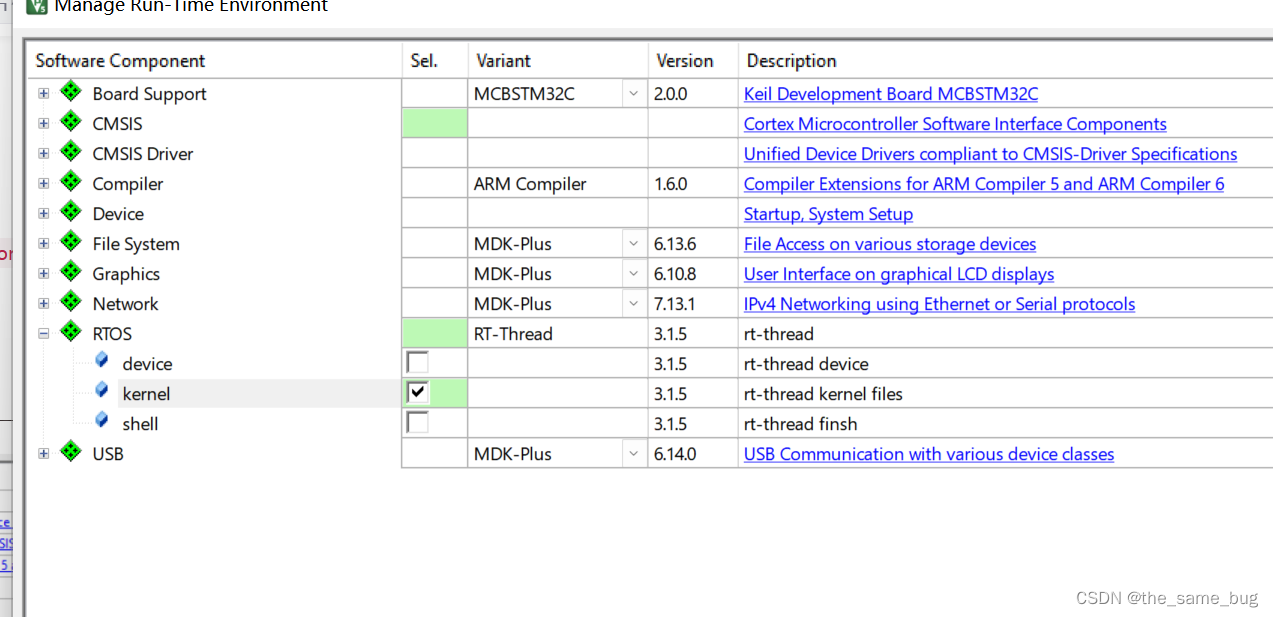
Task: Open the File System MDK-Plus variant dropdown
Action: tap(633, 244)
